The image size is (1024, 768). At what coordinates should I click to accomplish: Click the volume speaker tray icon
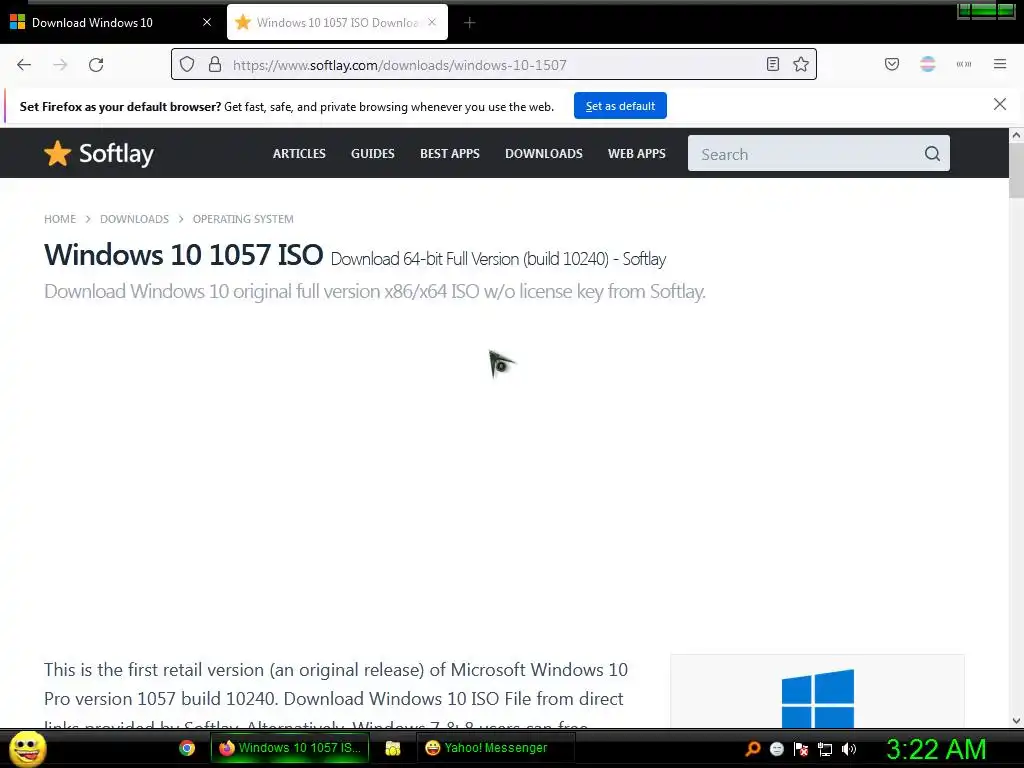(849, 749)
